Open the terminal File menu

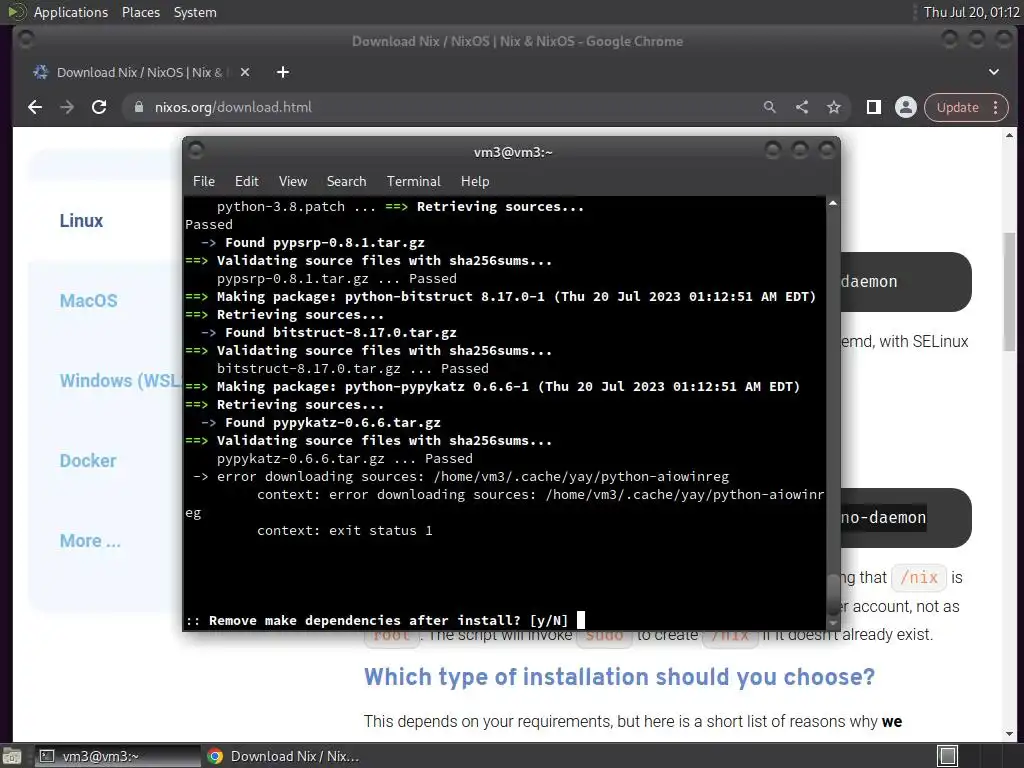pyautogui.click(x=204, y=182)
